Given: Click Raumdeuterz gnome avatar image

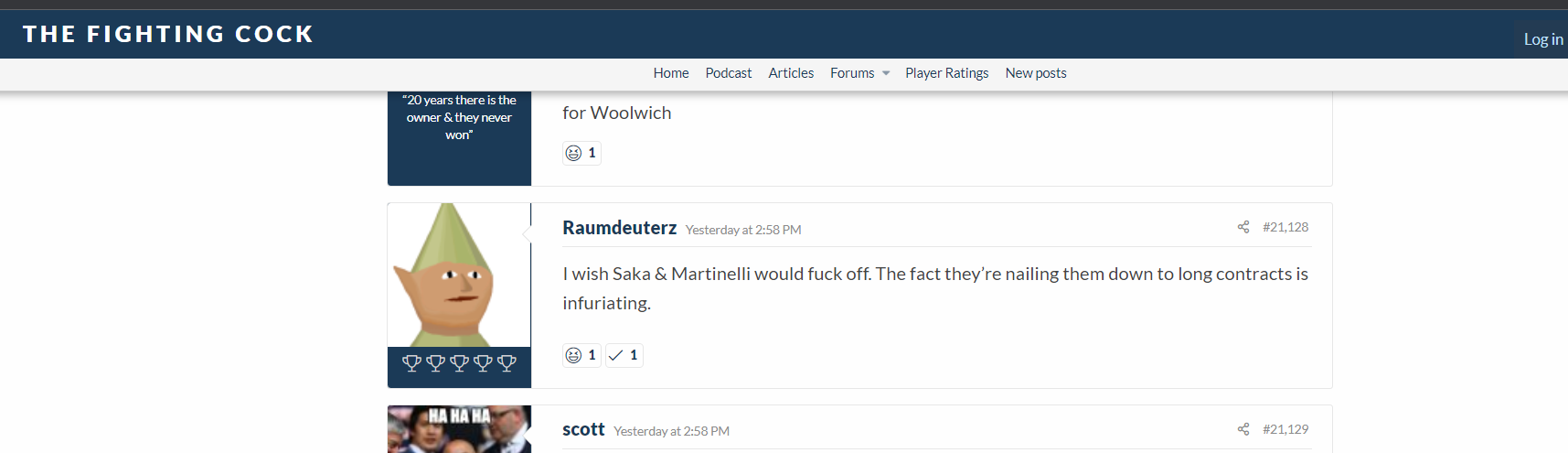Looking at the screenshot, I should 459,275.
